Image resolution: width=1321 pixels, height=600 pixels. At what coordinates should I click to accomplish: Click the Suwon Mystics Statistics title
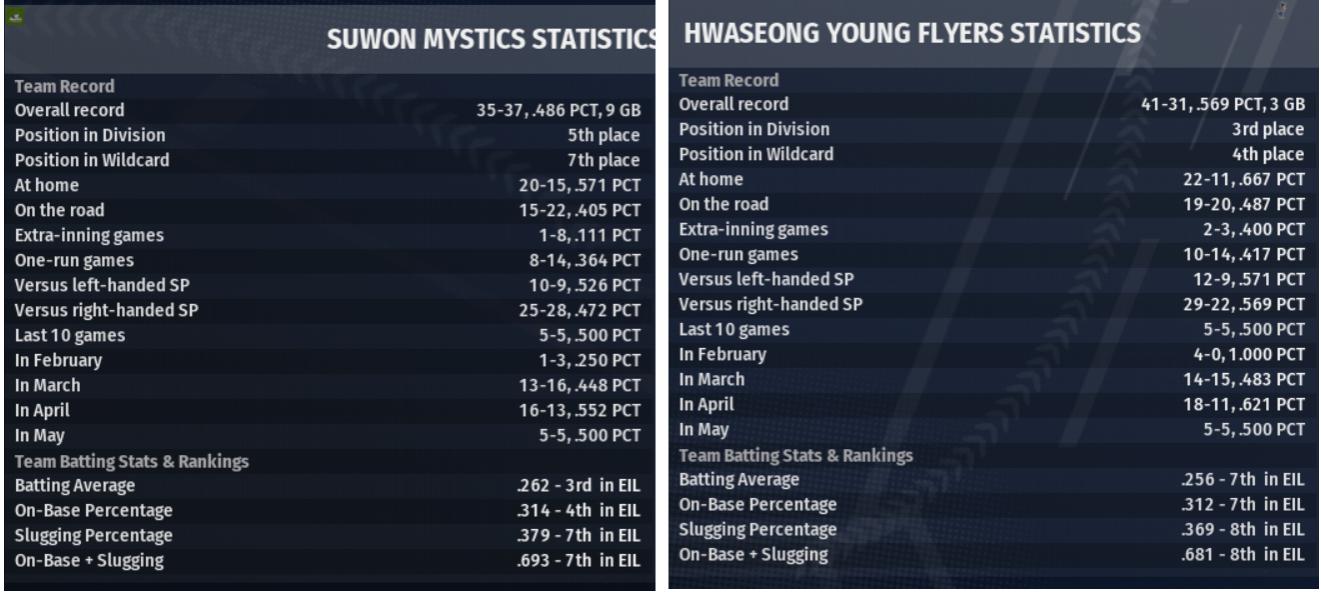pyautogui.click(x=491, y=43)
